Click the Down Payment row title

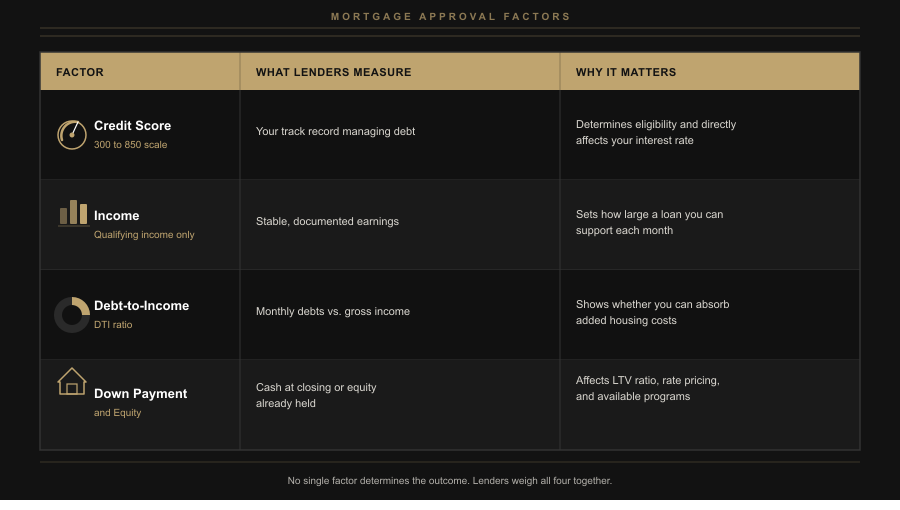(x=140, y=394)
